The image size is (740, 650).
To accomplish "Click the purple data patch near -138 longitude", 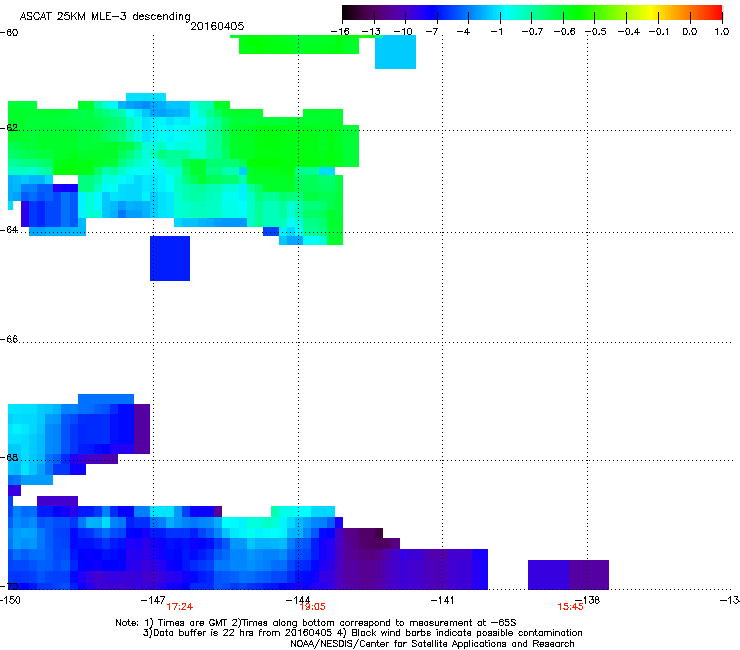I will [568, 574].
